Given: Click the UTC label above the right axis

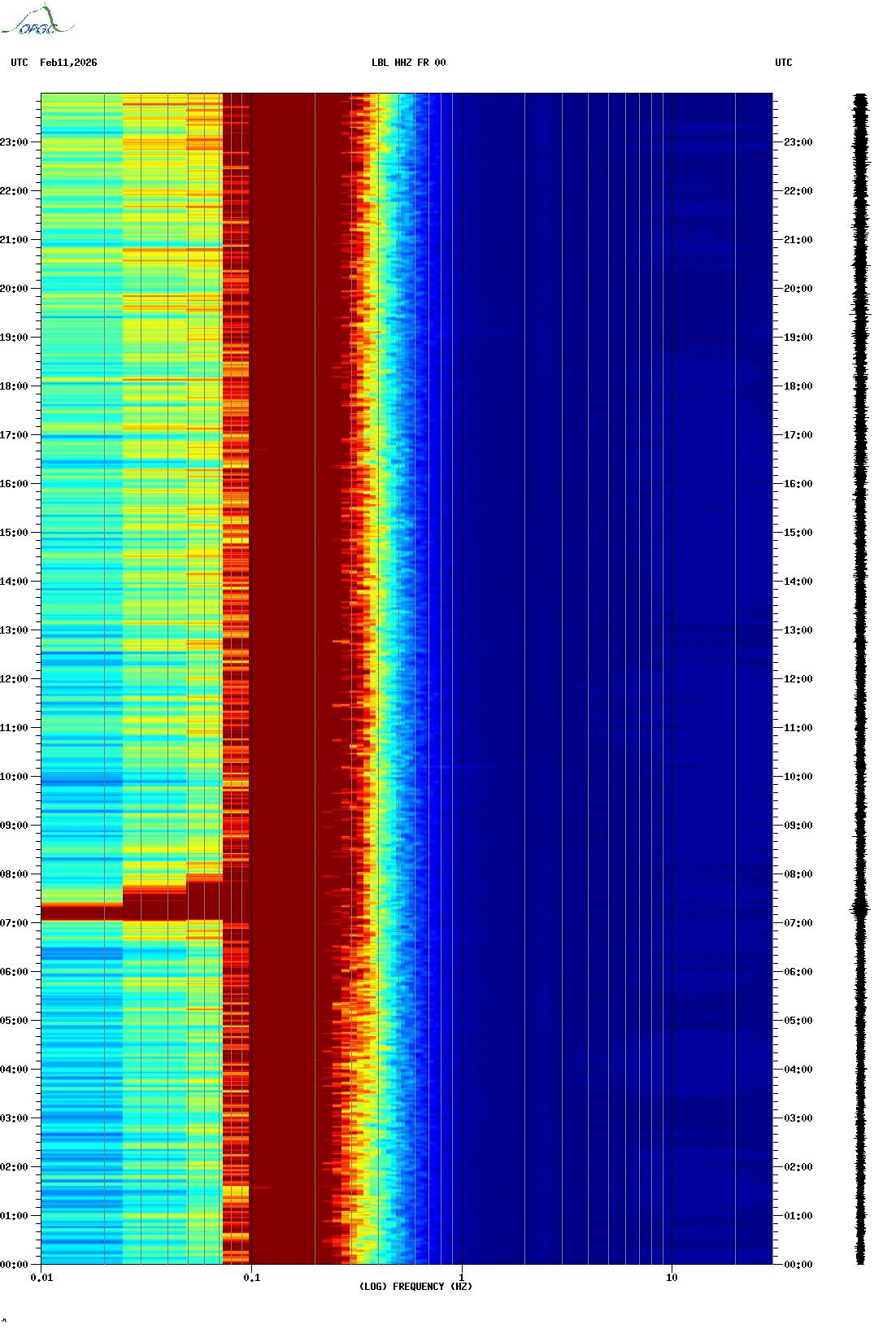Looking at the screenshot, I should 783,63.
